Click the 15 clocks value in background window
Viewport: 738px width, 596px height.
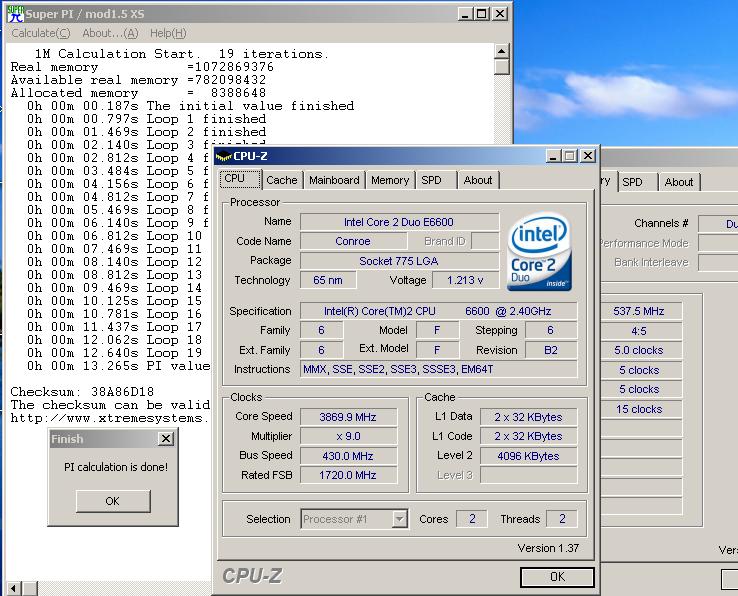click(x=639, y=409)
